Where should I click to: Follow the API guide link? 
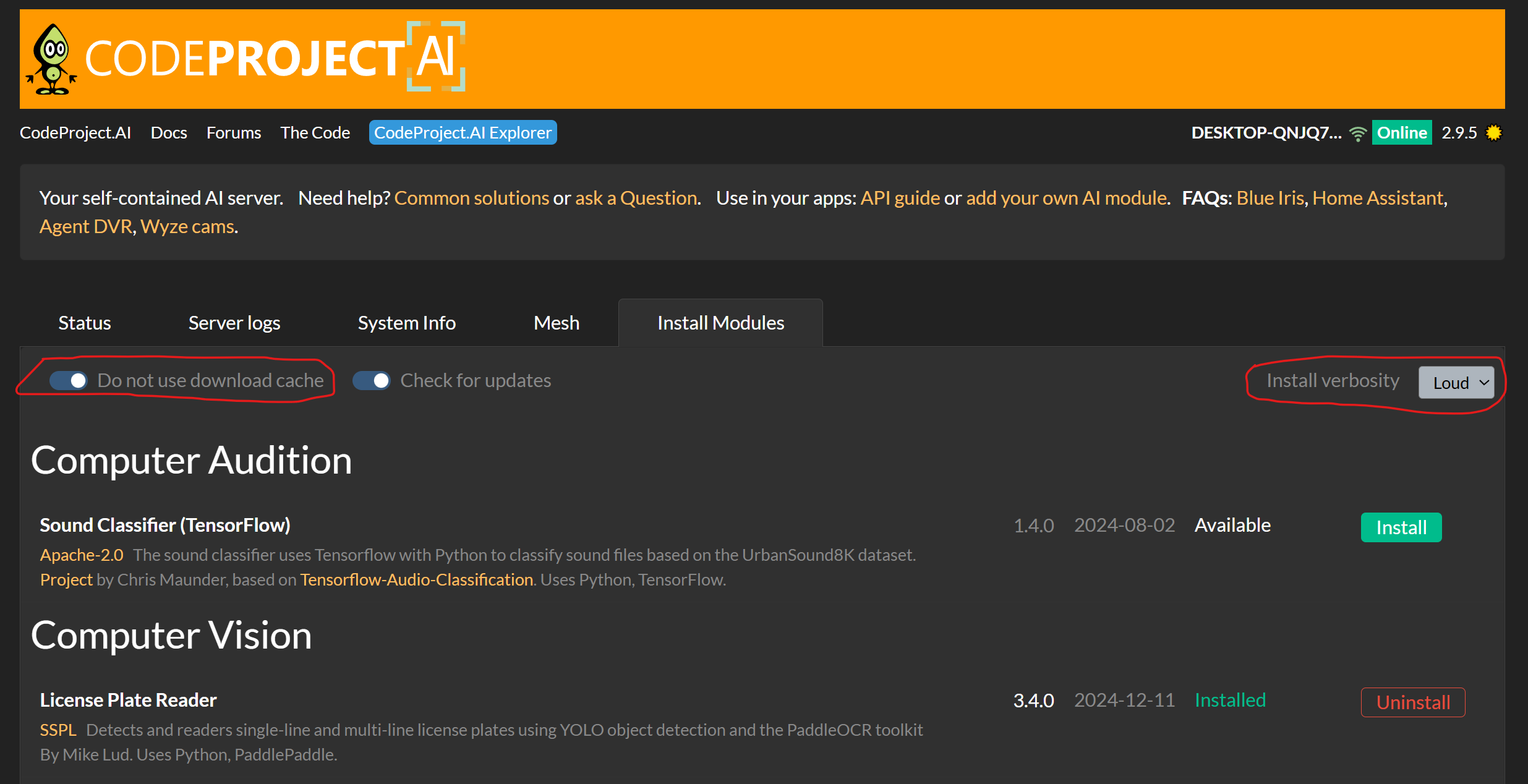tap(900, 198)
